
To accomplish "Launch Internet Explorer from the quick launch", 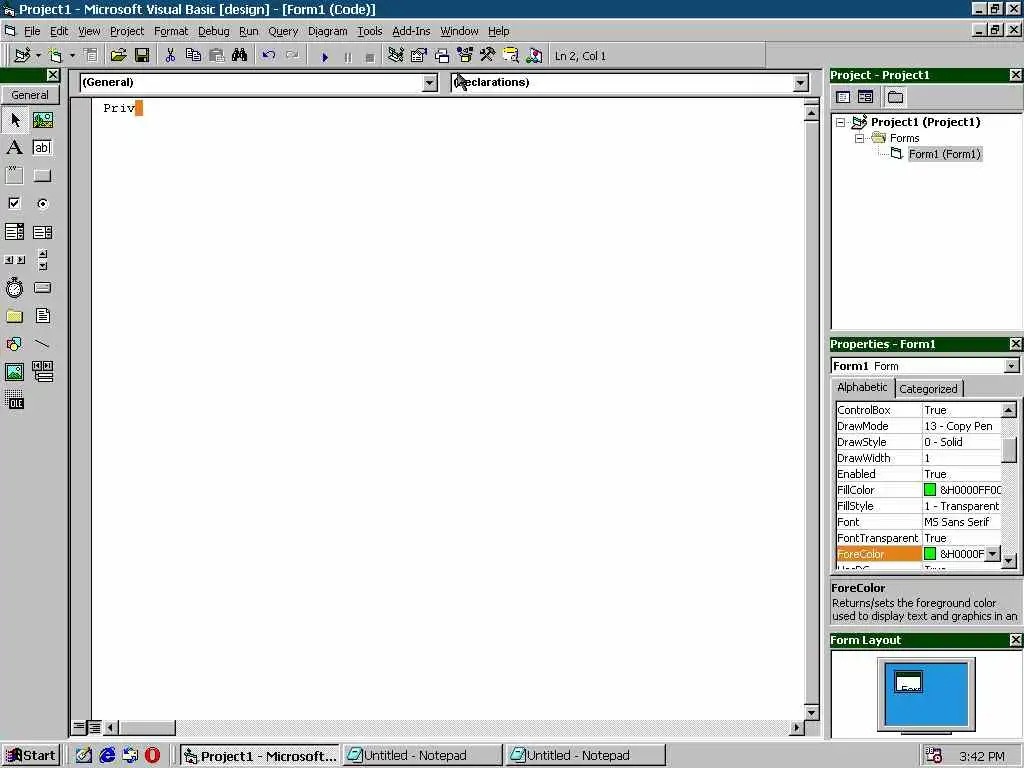I will pyautogui.click(x=107, y=756).
